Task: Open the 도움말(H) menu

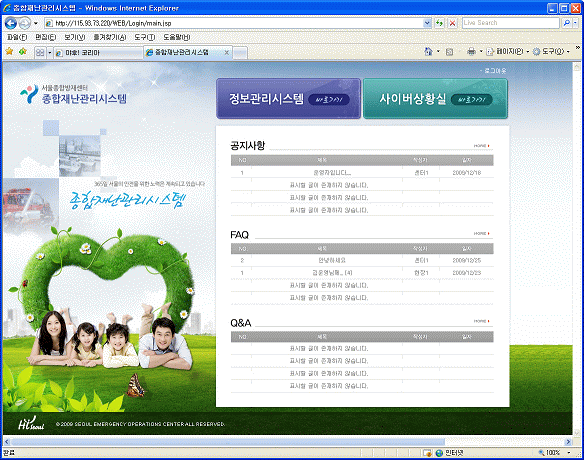Action: coord(177,37)
